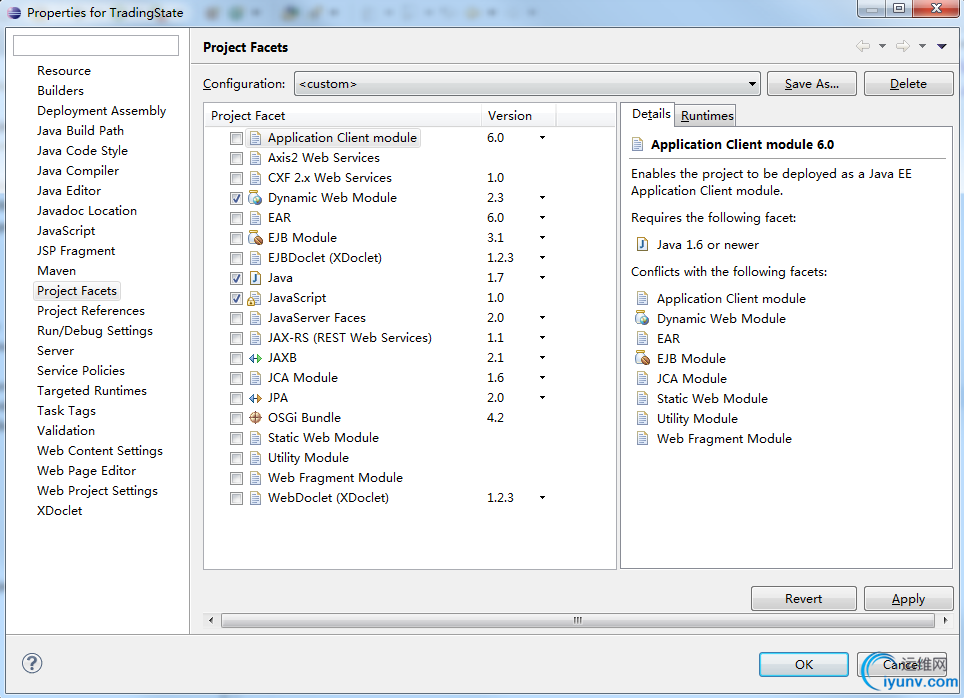The height and width of the screenshot is (698, 964).
Task: Click the horizontal scrollbar thumb
Action: pos(577,620)
